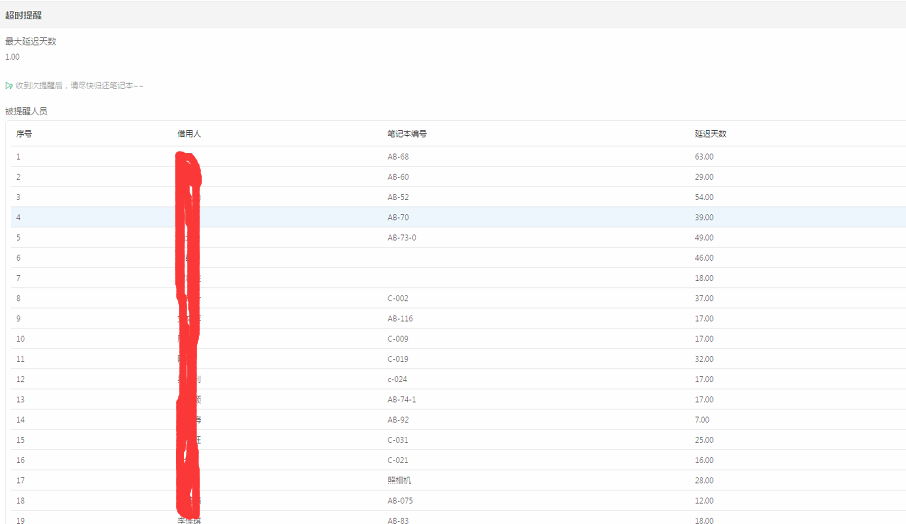
Task: Click the 17.00 delay value in AB-116 row
Action: pyautogui.click(x=704, y=318)
